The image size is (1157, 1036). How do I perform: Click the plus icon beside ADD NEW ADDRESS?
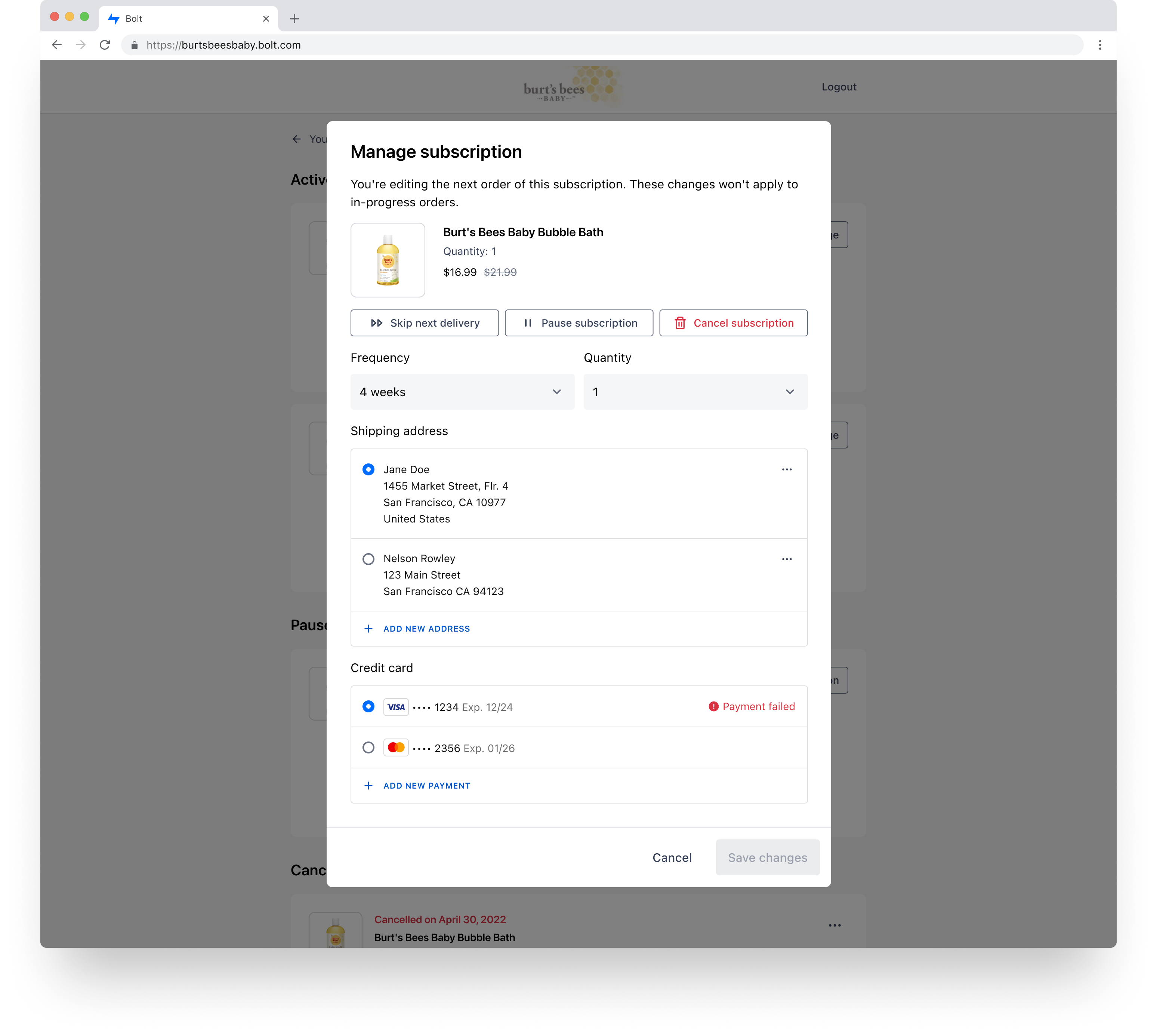368,628
